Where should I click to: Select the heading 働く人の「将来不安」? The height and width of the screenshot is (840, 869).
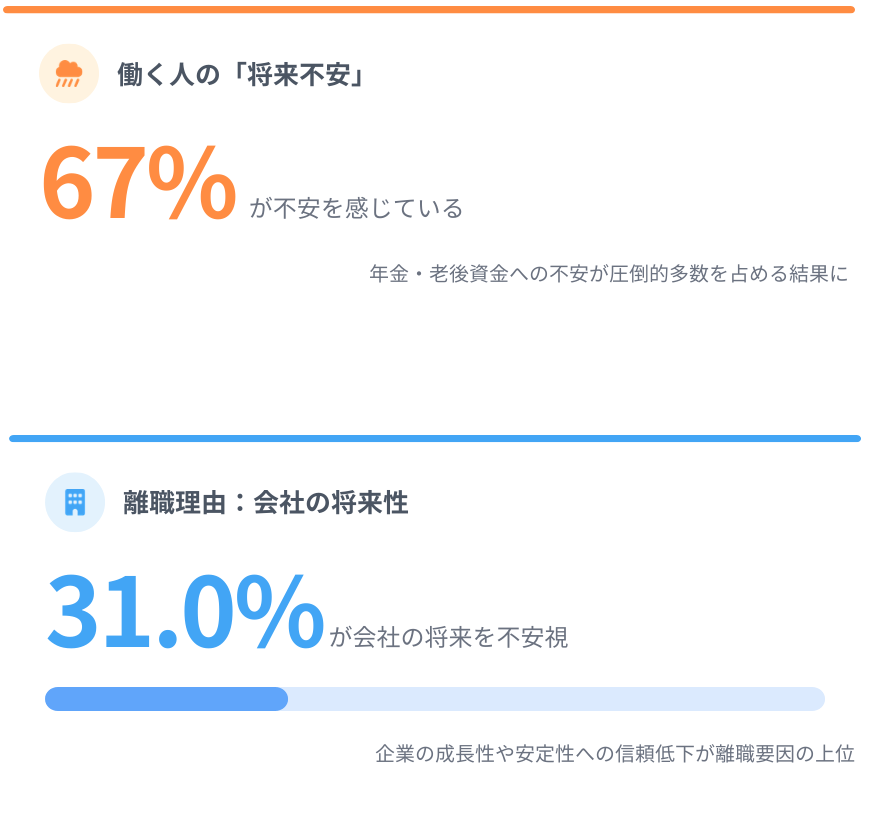240,74
